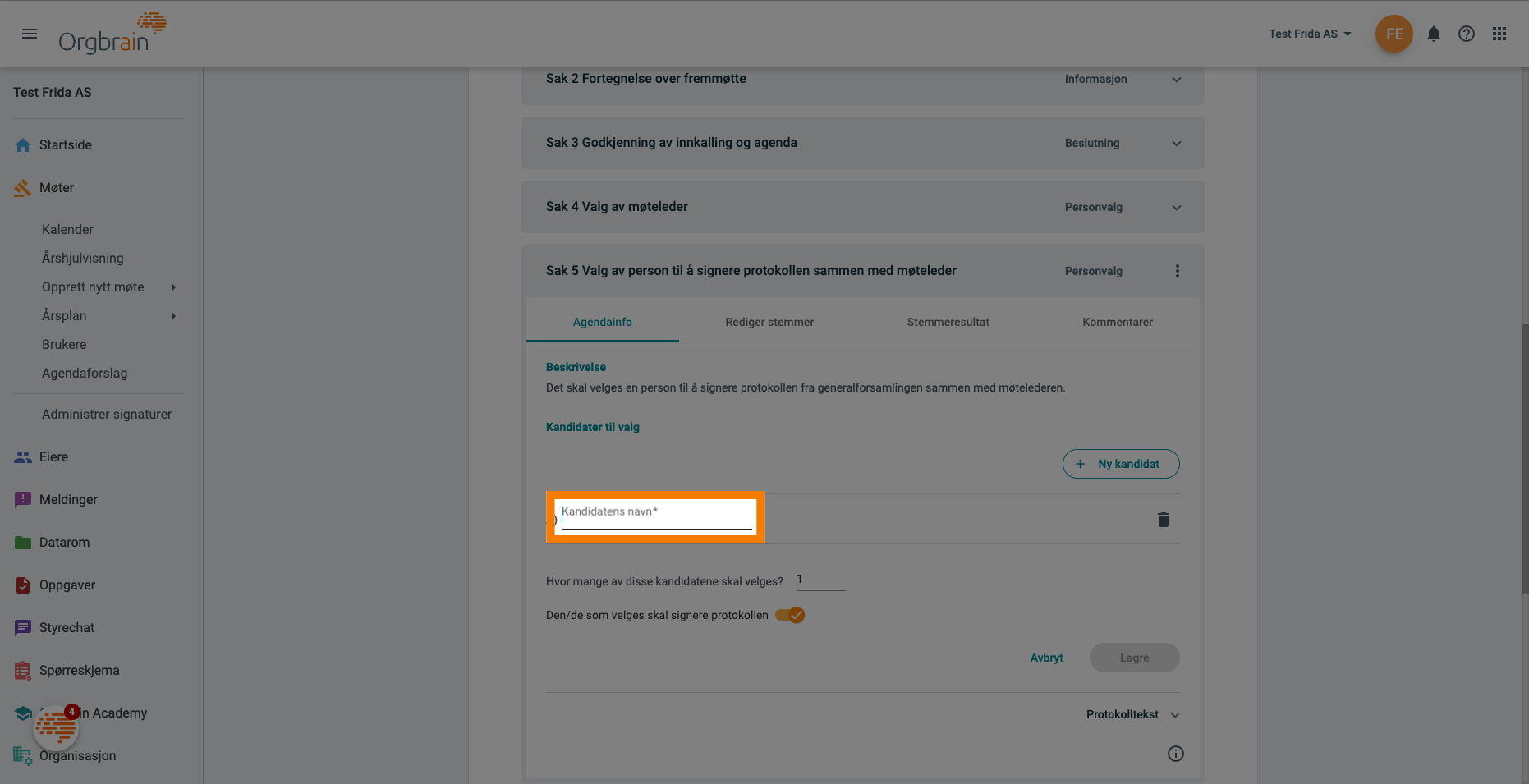Screen dimensions: 1529x784
Task: Click the Ny kandidat button
Action: (x=1121, y=464)
